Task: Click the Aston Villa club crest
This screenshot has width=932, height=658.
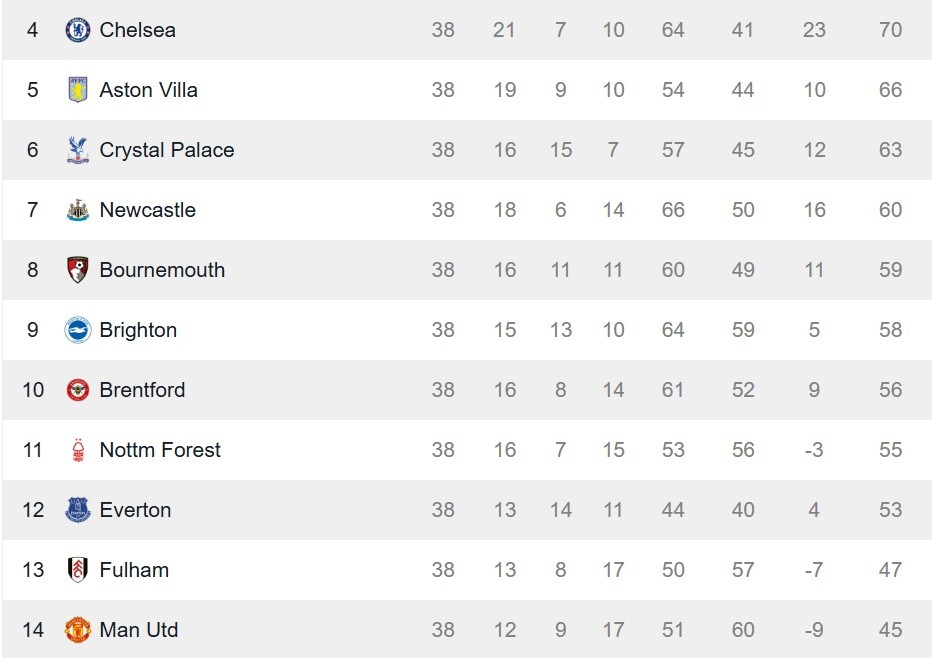Action: (77, 90)
